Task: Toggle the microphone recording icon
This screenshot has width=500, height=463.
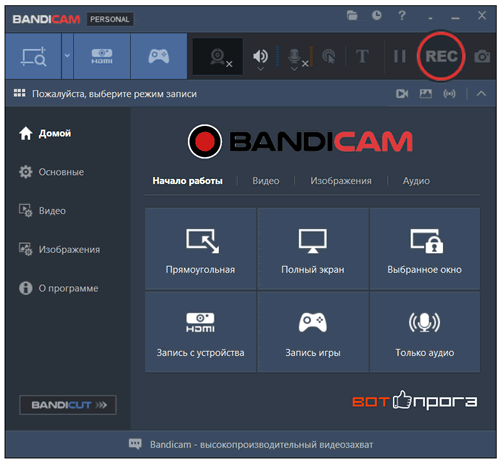Action: [294, 56]
